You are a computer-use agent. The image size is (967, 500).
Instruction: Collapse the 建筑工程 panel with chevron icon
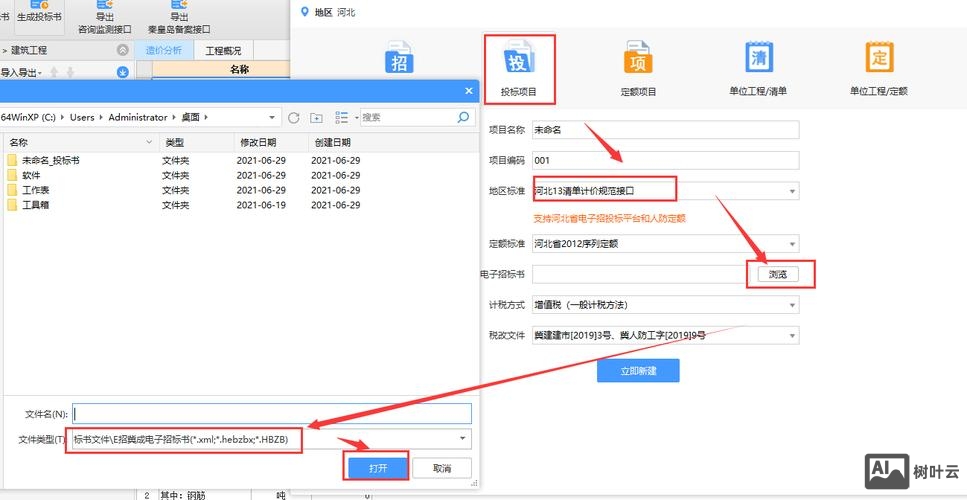click(x=123, y=51)
